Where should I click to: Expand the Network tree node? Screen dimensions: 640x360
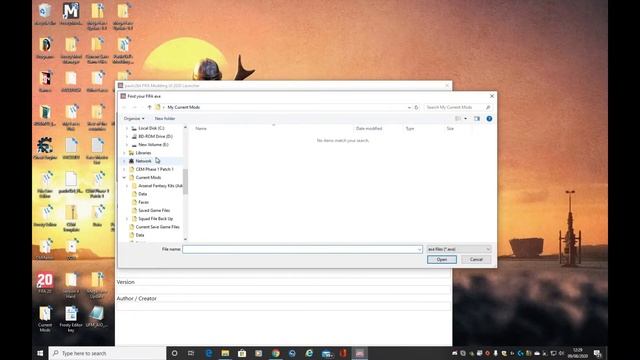coord(124,161)
